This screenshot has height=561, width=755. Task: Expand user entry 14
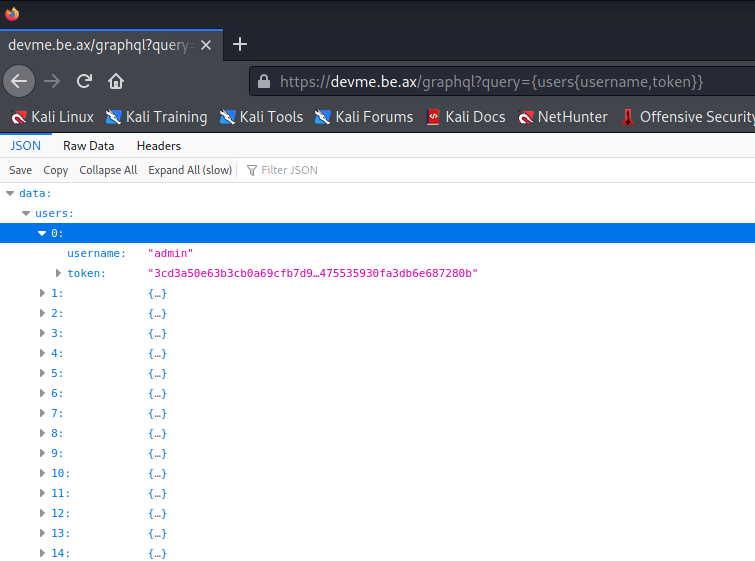(42, 553)
